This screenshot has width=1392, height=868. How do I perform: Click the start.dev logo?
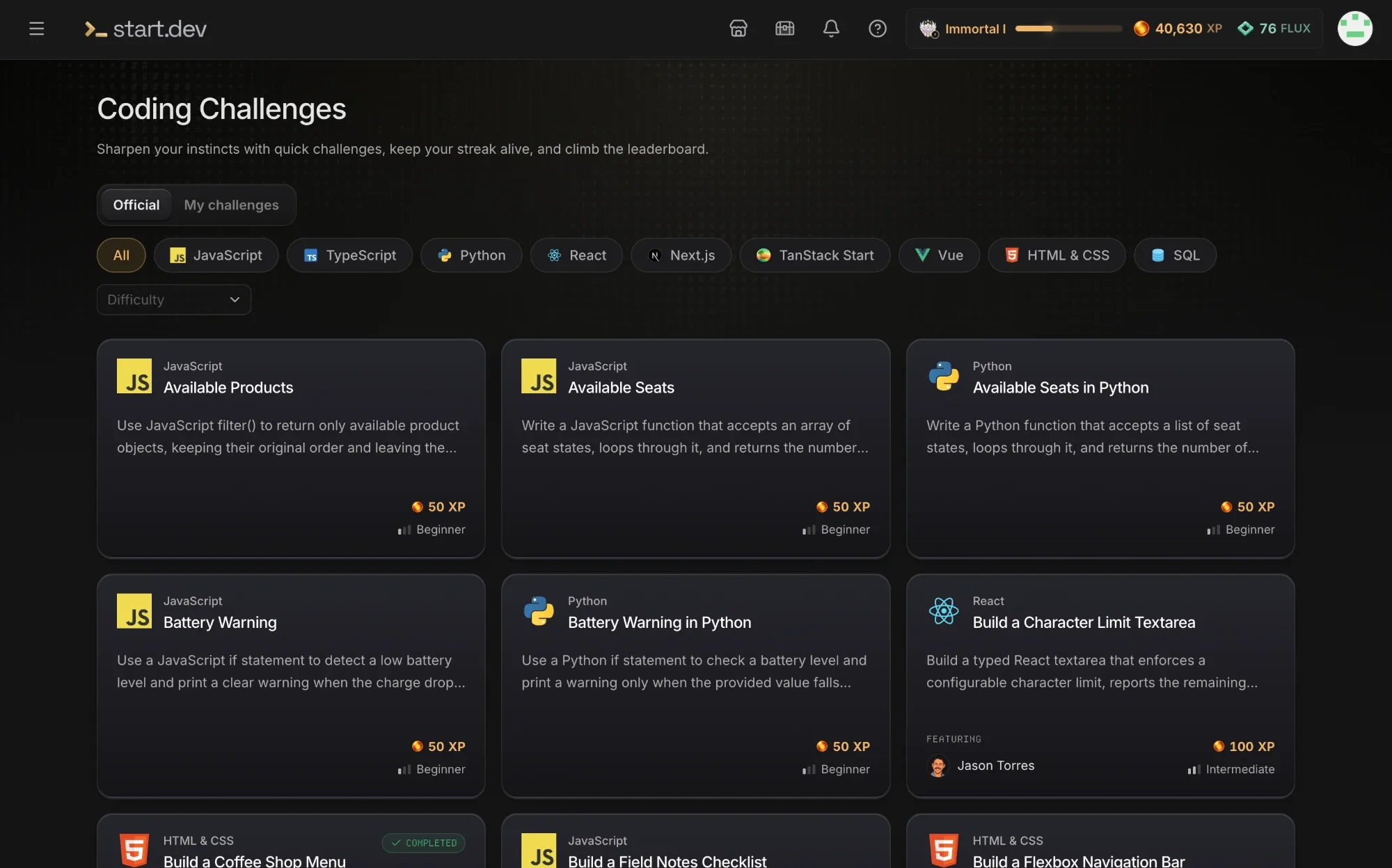(145, 29)
